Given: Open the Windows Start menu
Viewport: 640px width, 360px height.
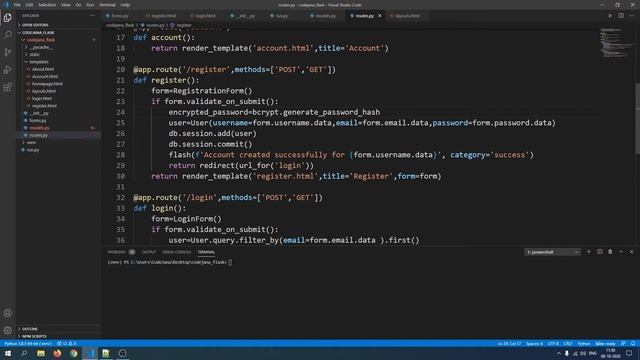Looking at the screenshot, I should coord(8,353).
